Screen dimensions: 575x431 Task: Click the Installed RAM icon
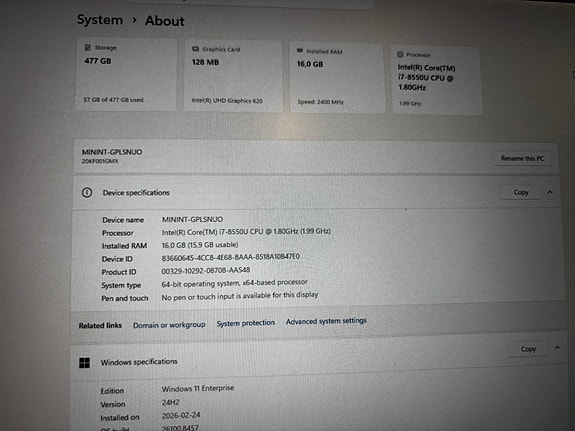pyautogui.click(x=300, y=51)
